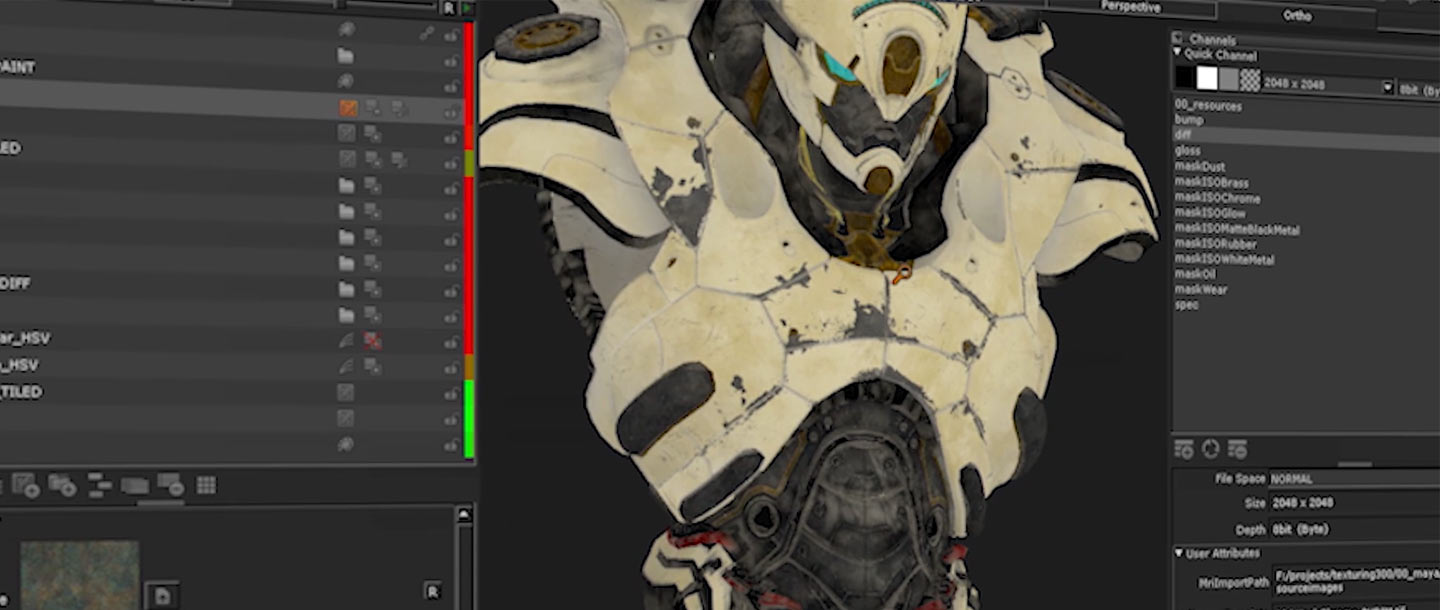Click the mask icon on the _HSV layer

click(x=372, y=366)
